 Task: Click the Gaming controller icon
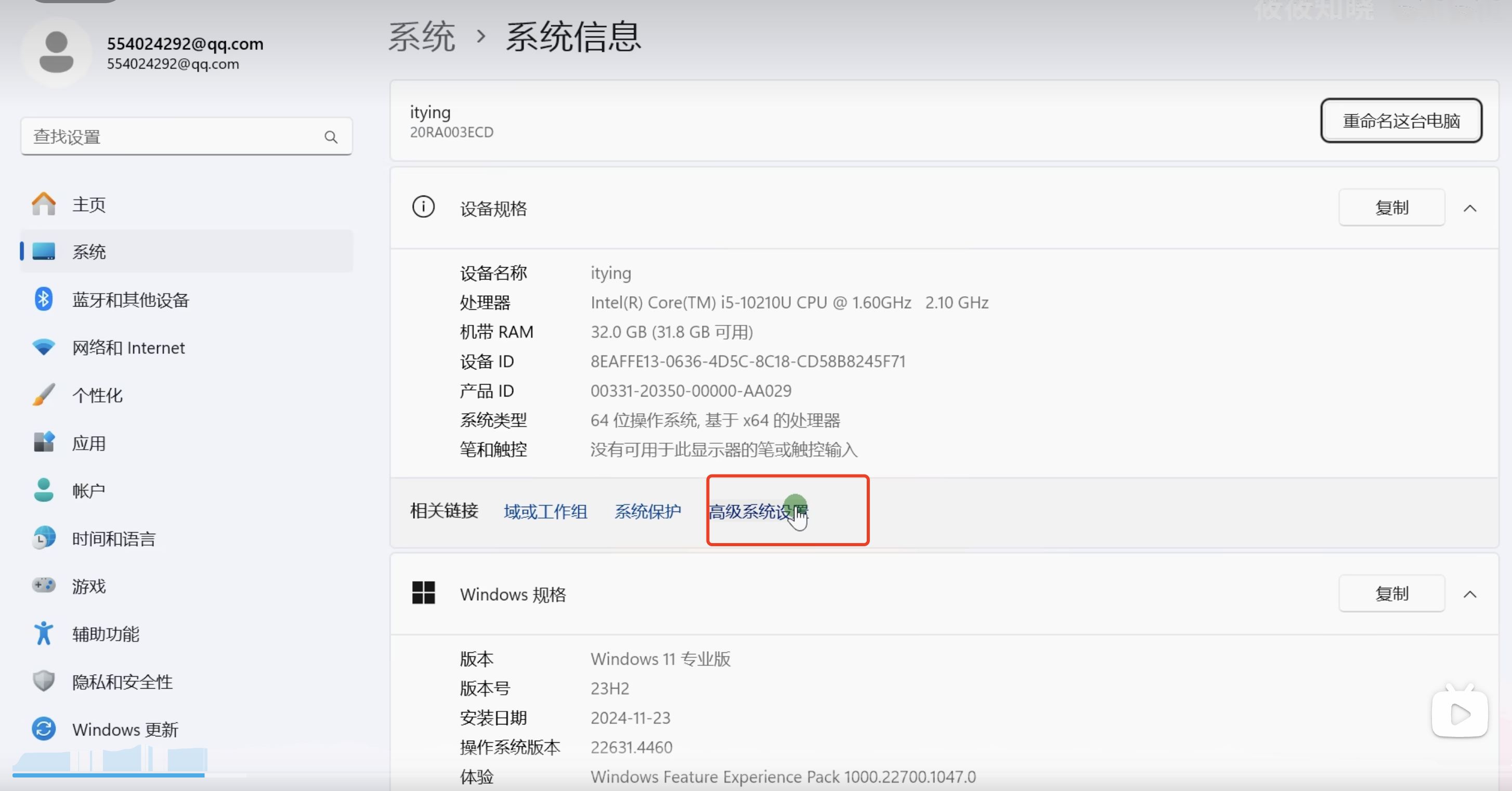pyautogui.click(x=44, y=586)
